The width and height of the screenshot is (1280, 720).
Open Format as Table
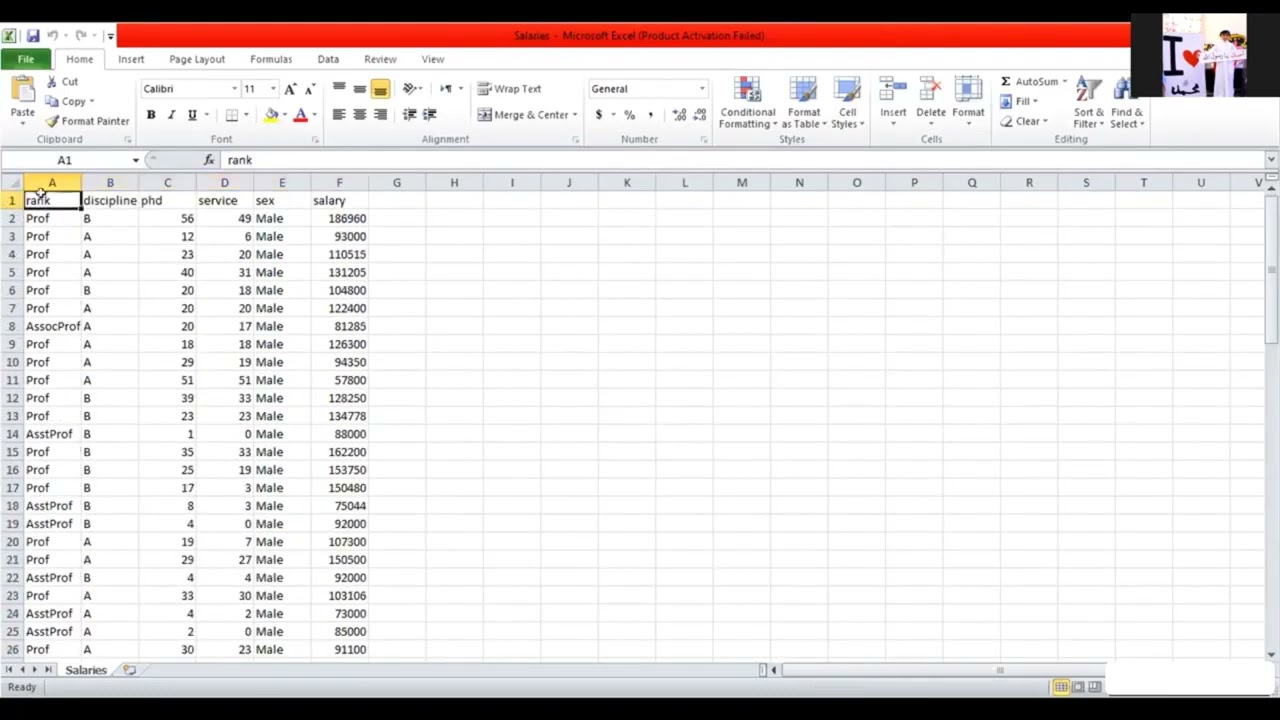803,103
